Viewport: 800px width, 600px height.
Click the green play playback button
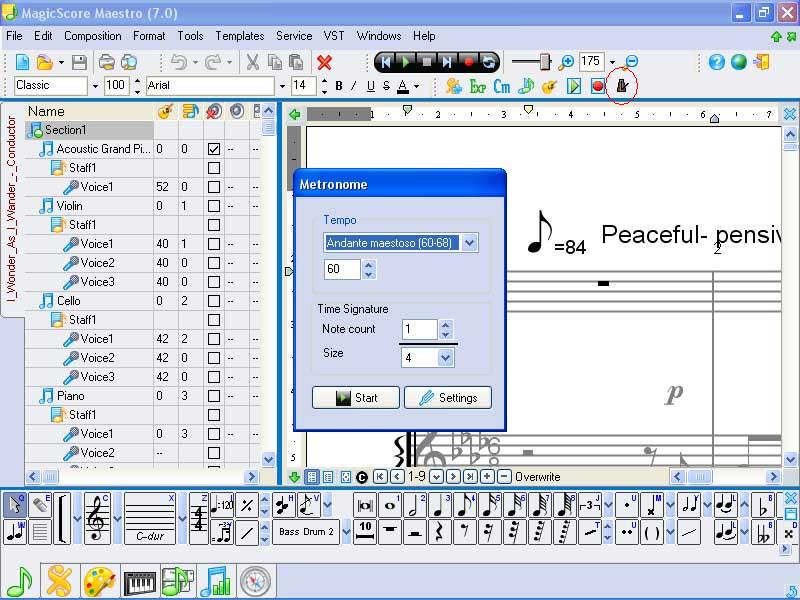click(406, 62)
